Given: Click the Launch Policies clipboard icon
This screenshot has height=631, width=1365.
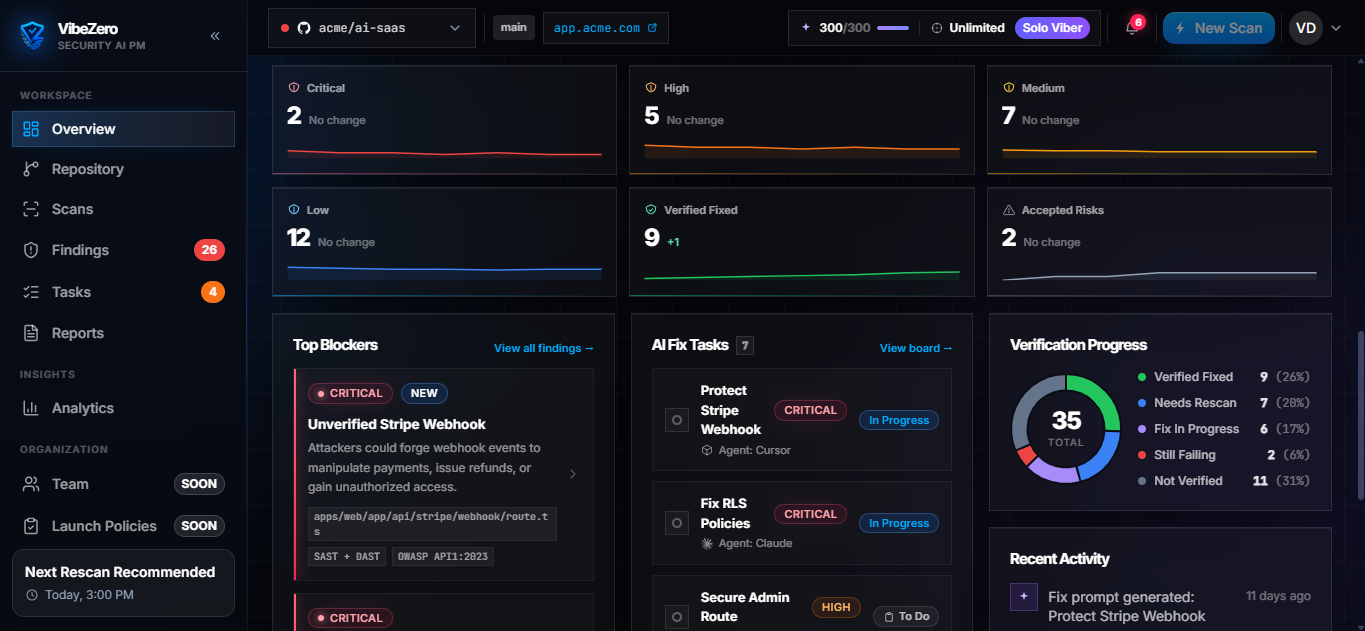Looking at the screenshot, I should (x=31, y=526).
